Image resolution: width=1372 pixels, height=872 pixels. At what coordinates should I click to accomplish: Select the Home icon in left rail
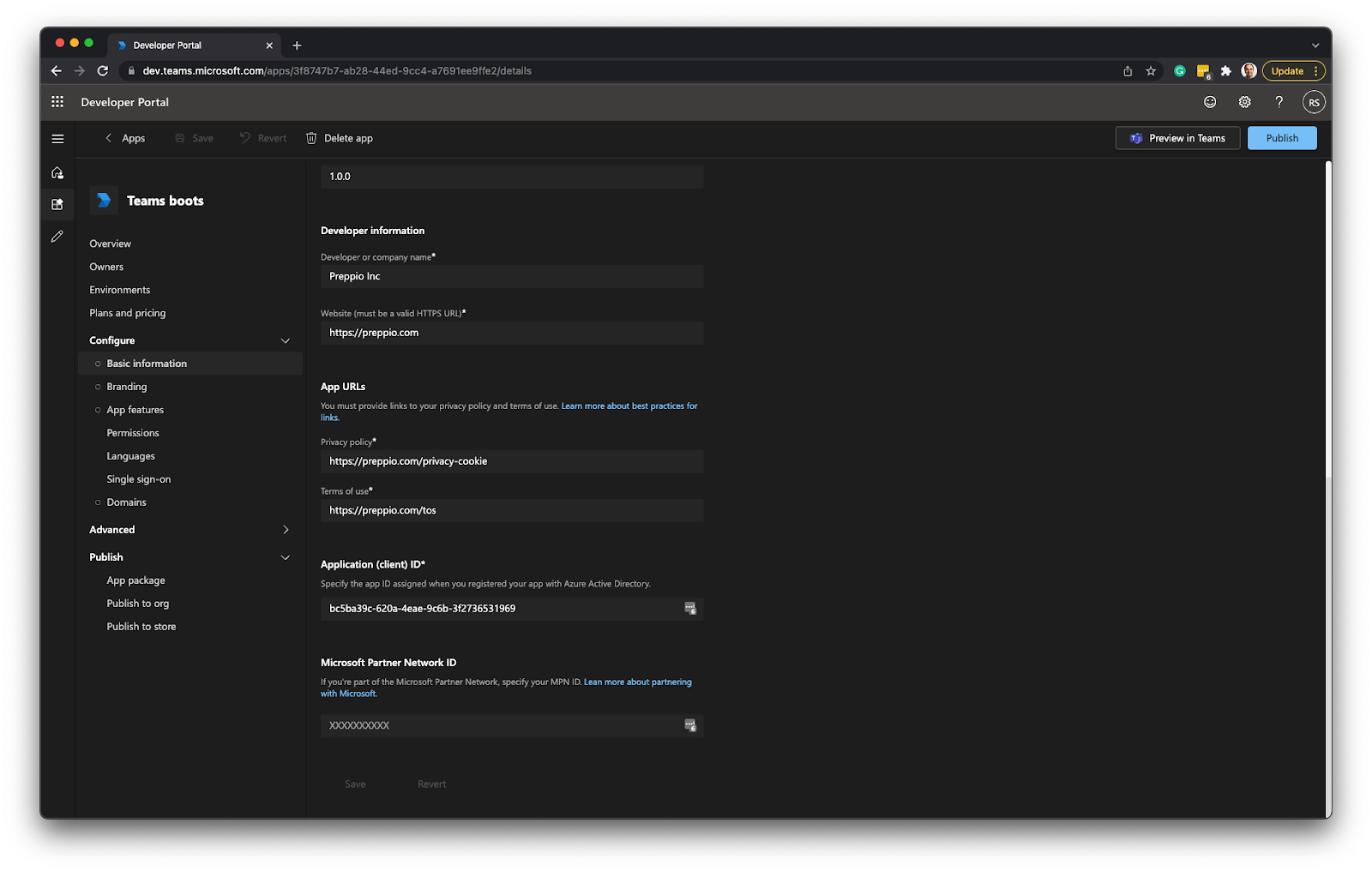pos(57,171)
